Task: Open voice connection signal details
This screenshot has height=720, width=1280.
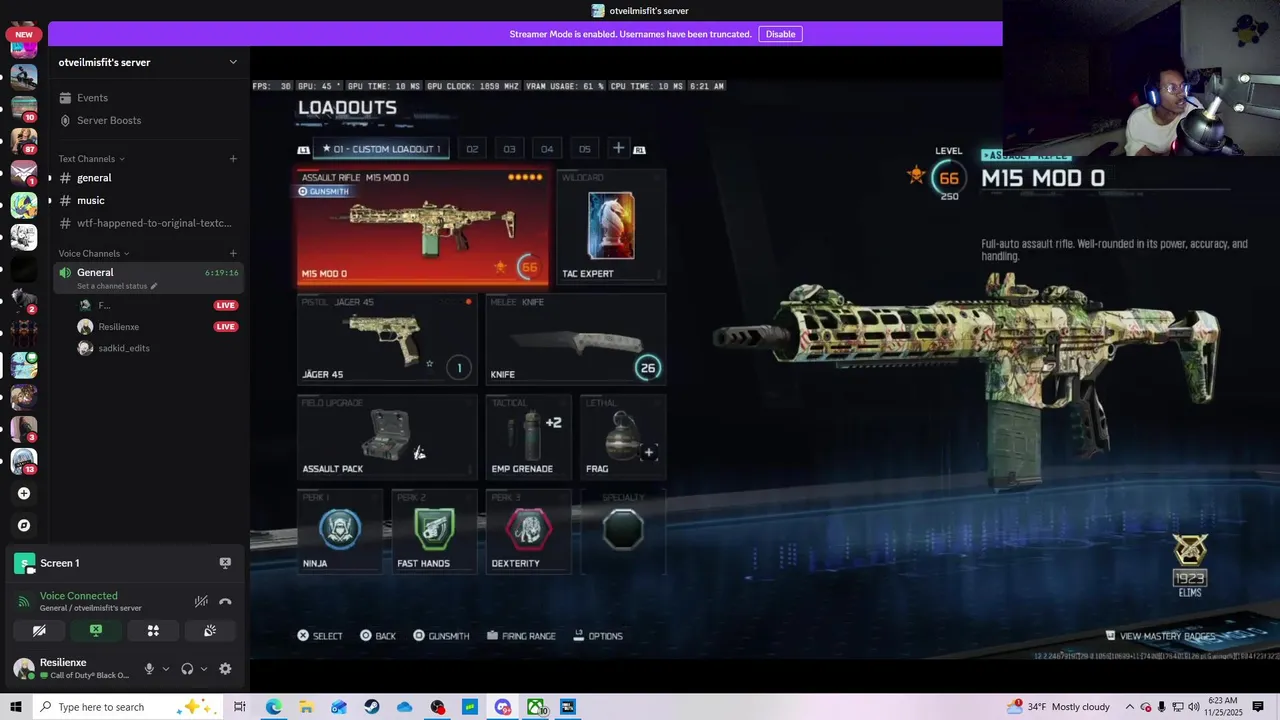Action: coord(24,601)
